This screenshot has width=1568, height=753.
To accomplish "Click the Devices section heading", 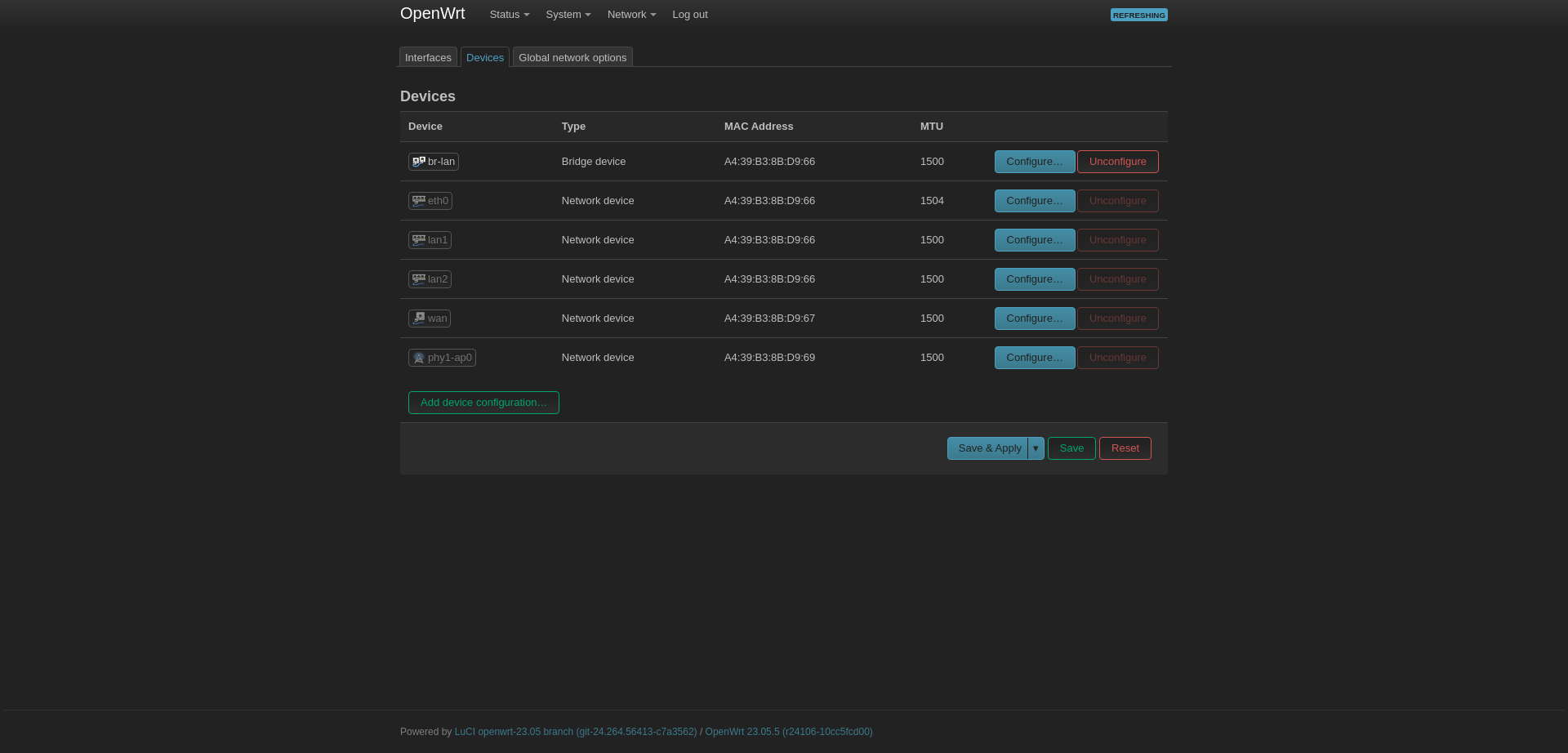I will point(428,96).
